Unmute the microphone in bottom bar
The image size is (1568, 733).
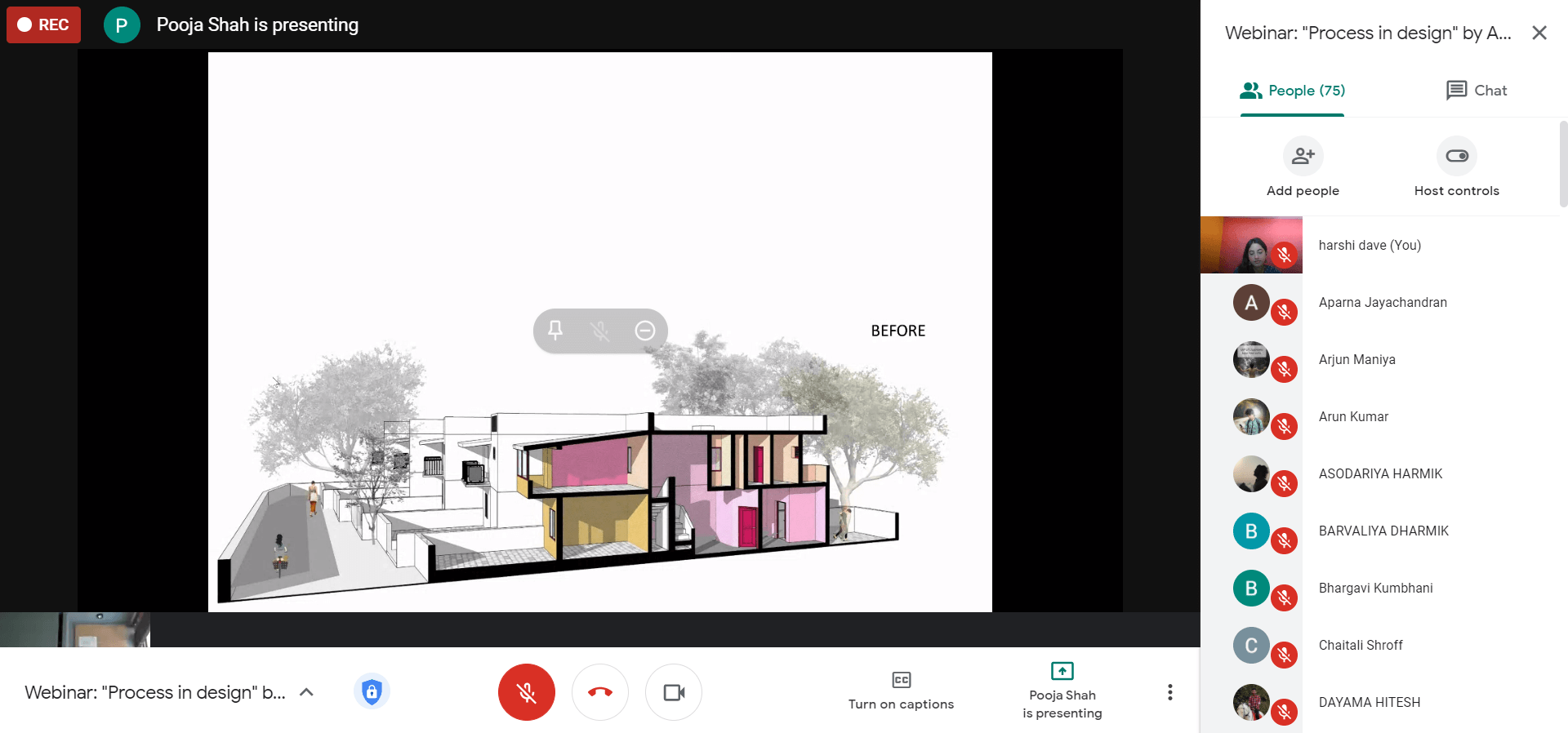527,692
